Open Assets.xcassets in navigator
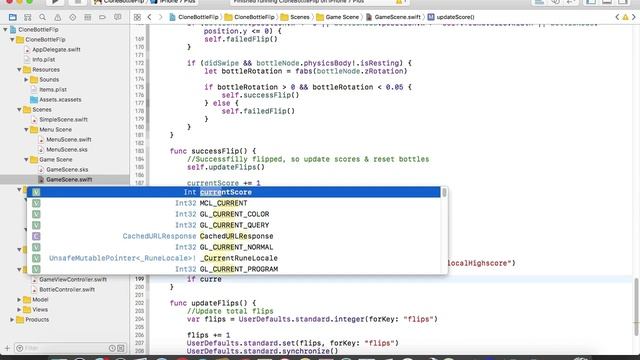The width and height of the screenshot is (640, 360). [x=60, y=100]
